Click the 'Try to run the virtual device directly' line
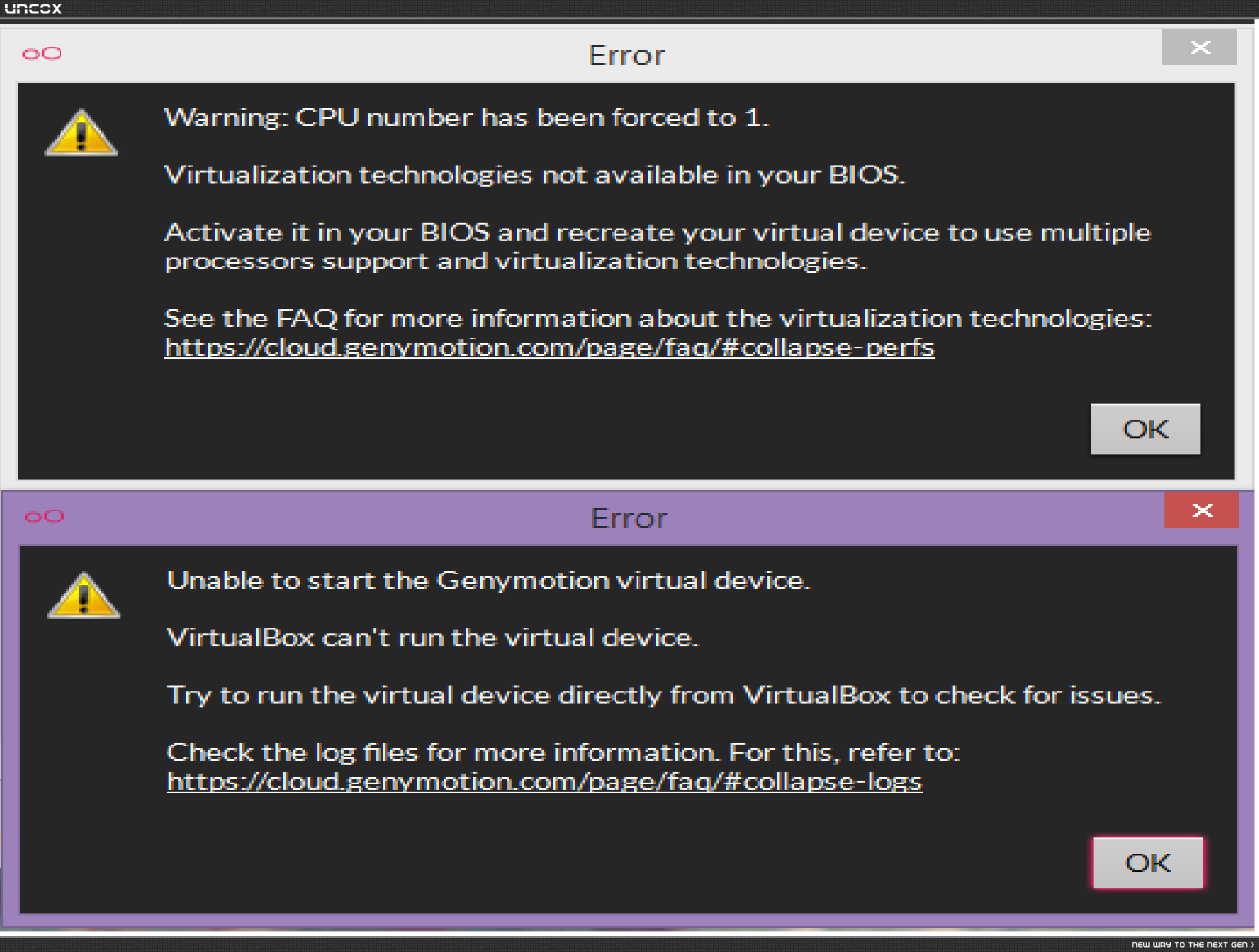This screenshot has height=952, width=1259. pos(664,695)
